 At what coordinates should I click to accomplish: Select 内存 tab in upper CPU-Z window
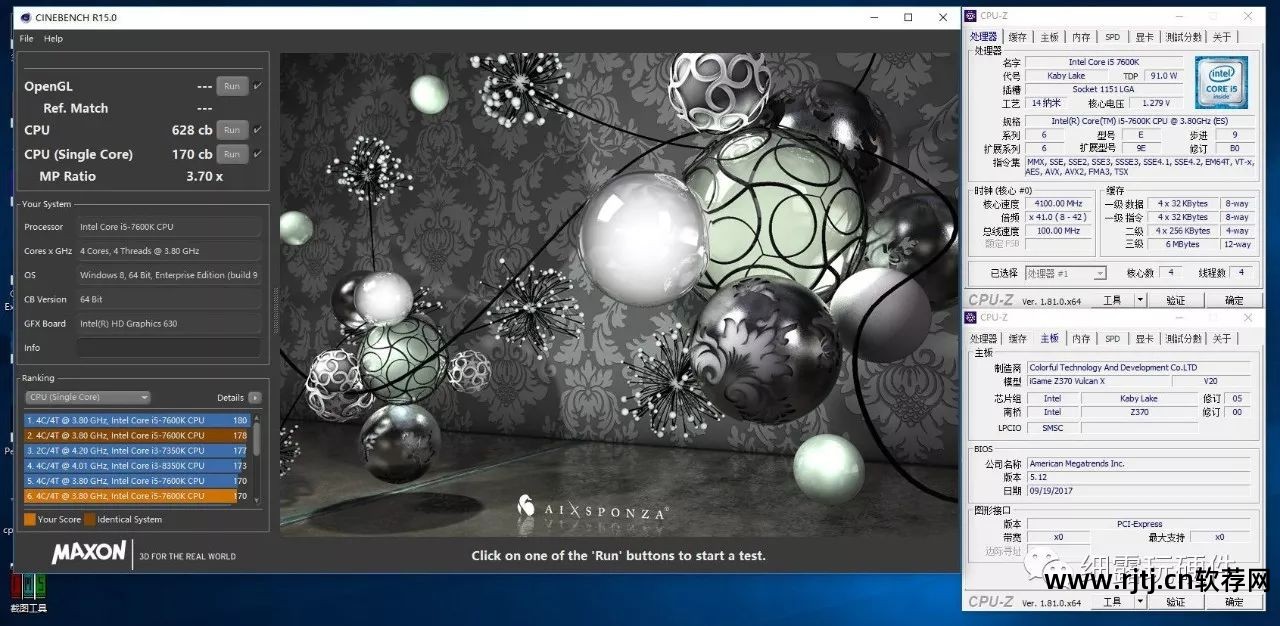tap(1081, 37)
